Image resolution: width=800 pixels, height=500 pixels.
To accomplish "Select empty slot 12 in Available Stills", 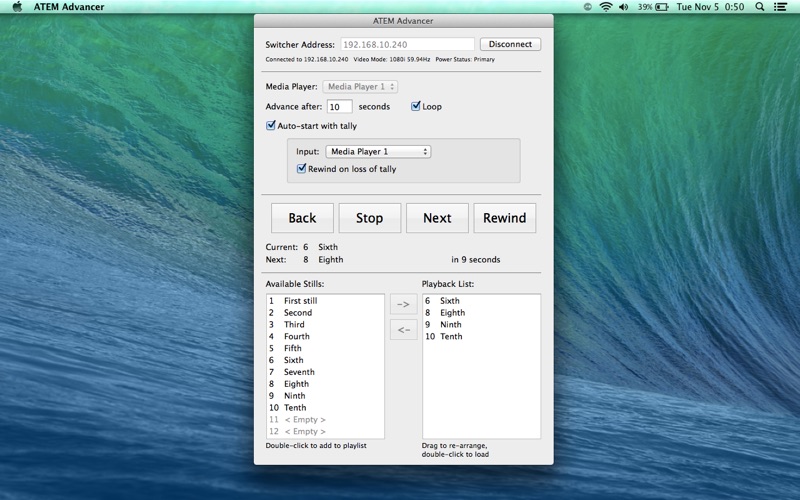I will coord(325,431).
